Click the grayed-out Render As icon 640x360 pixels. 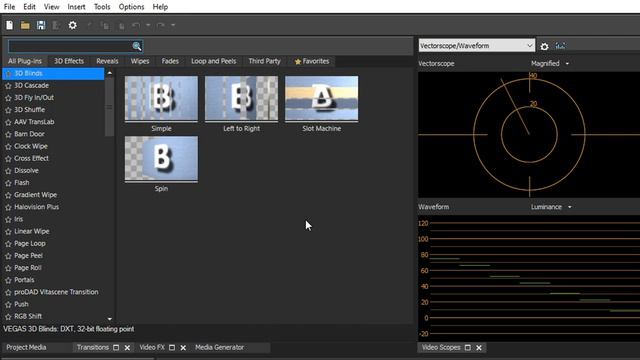(x=56, y=25)
